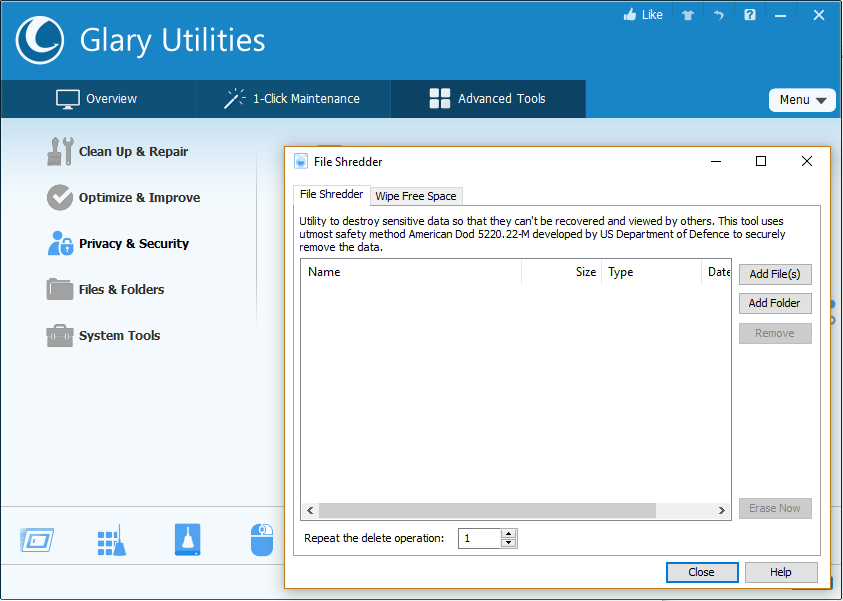Click the Add File(s) button
843x601 pixels.
[775, 274]
